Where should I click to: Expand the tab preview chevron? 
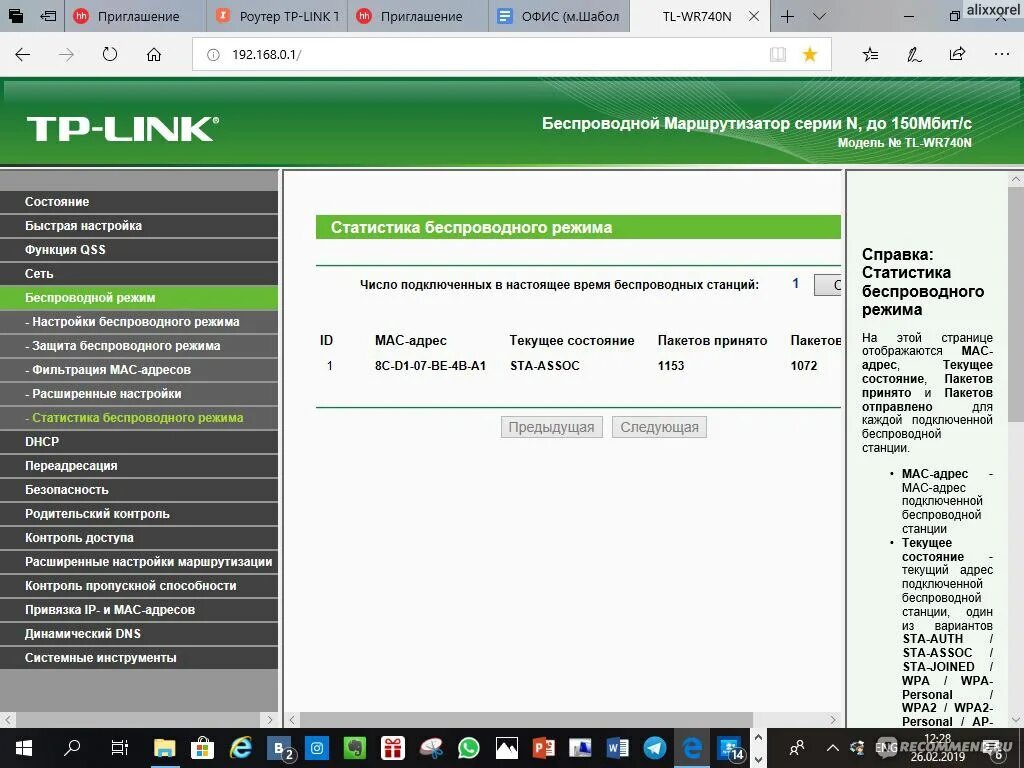point(819,16)
